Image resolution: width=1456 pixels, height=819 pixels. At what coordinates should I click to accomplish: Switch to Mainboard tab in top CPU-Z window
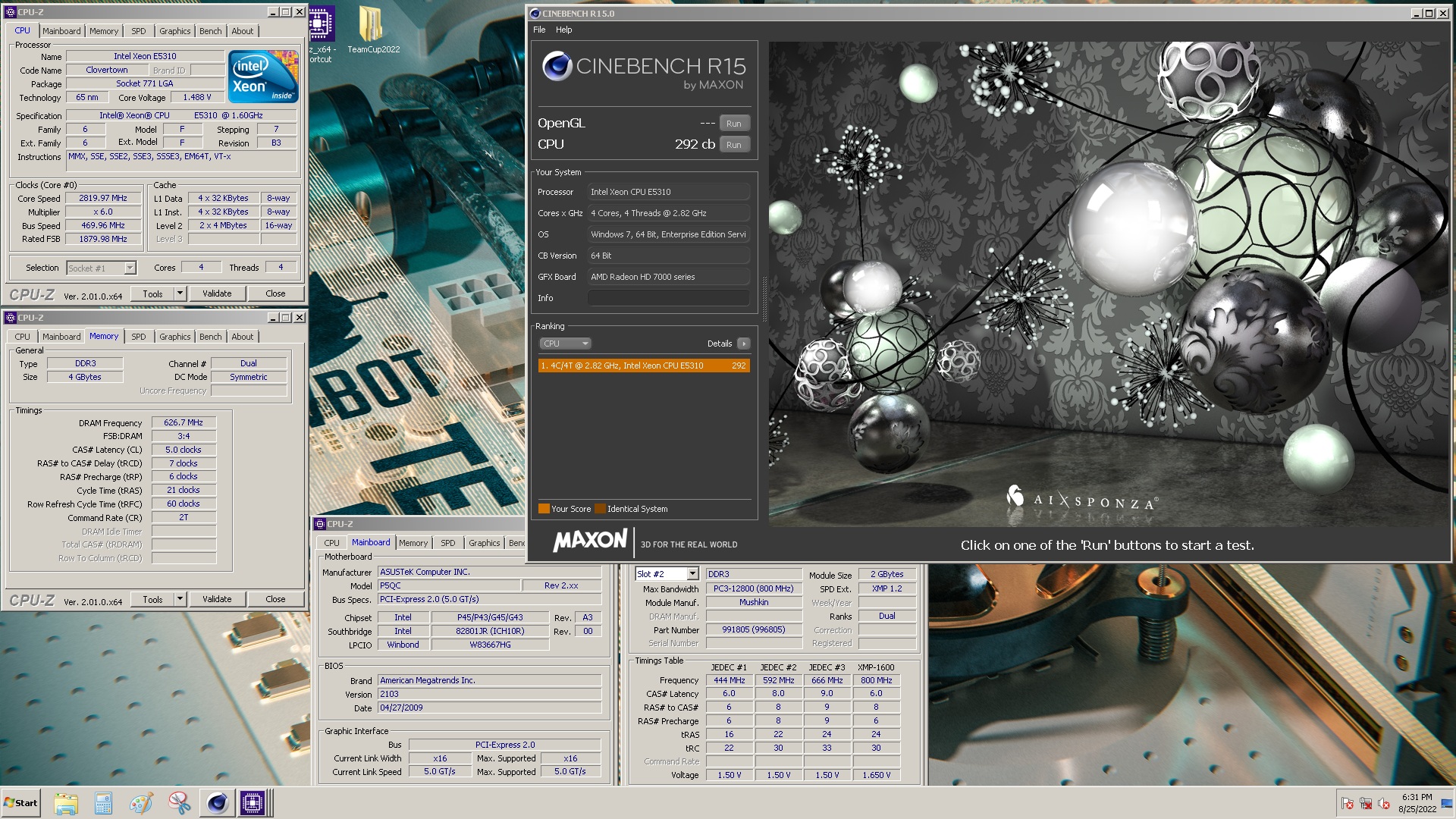point(61,31)
